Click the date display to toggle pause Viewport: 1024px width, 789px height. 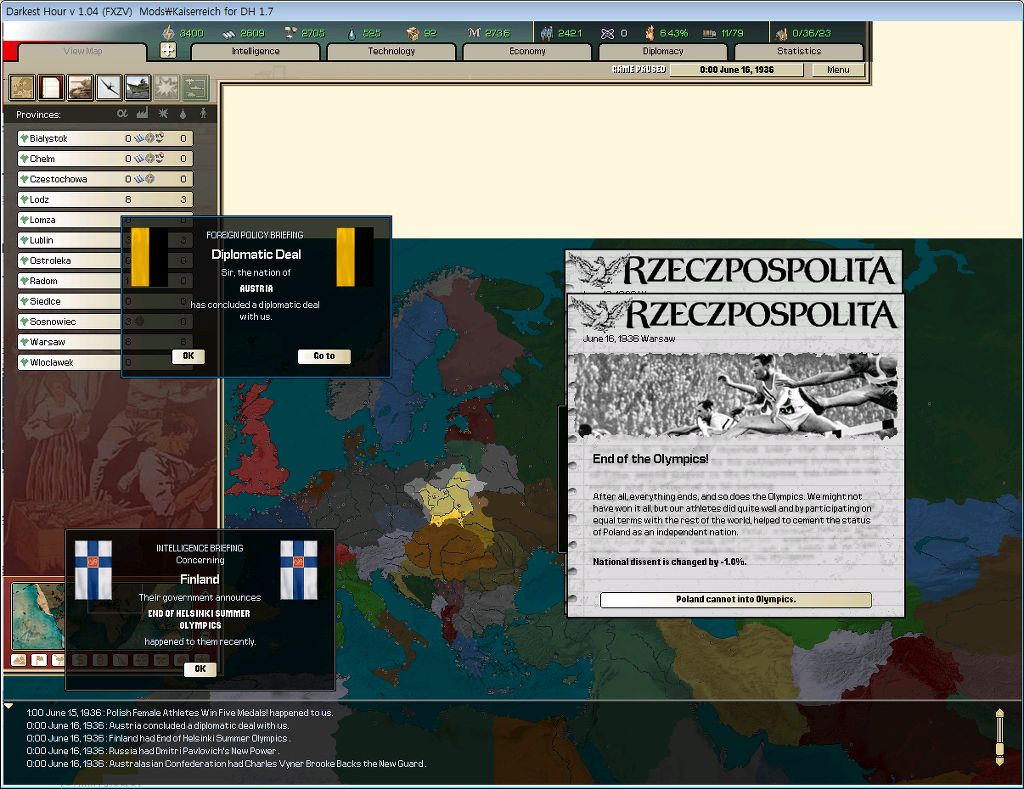click(x=736, y=70)
